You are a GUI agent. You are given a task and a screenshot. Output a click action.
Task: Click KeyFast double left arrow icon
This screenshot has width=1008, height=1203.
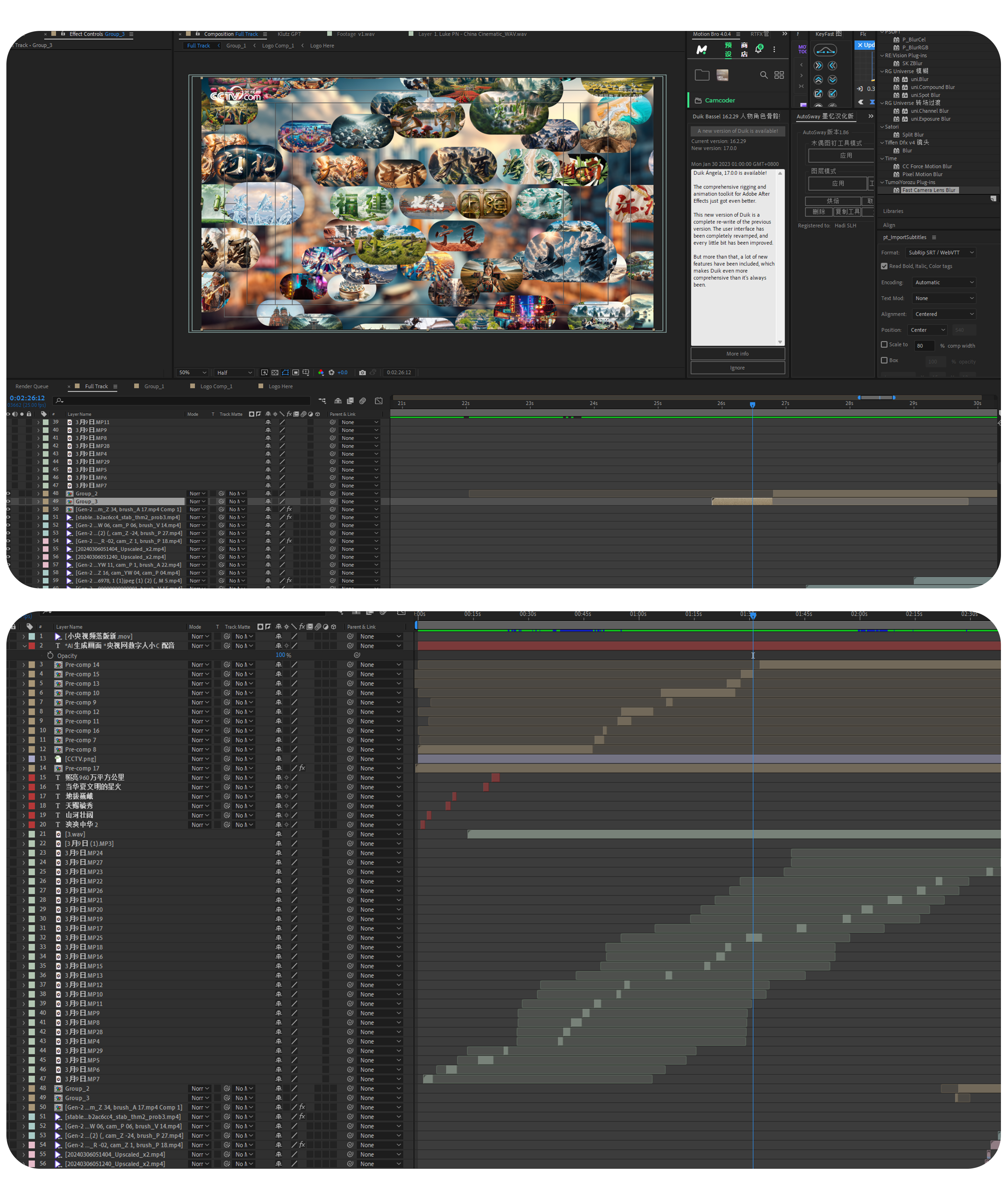(833, 65)
